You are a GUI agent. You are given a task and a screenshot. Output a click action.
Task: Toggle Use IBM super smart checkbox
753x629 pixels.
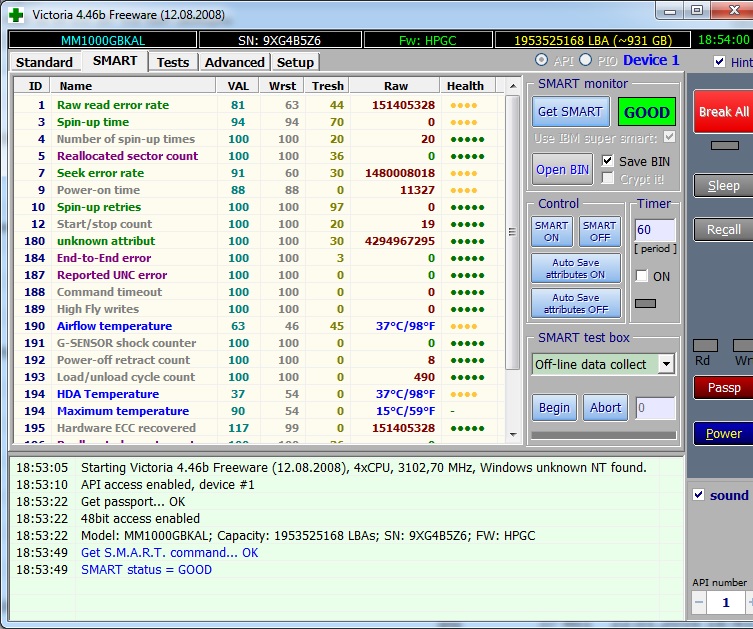pos(669,137)
